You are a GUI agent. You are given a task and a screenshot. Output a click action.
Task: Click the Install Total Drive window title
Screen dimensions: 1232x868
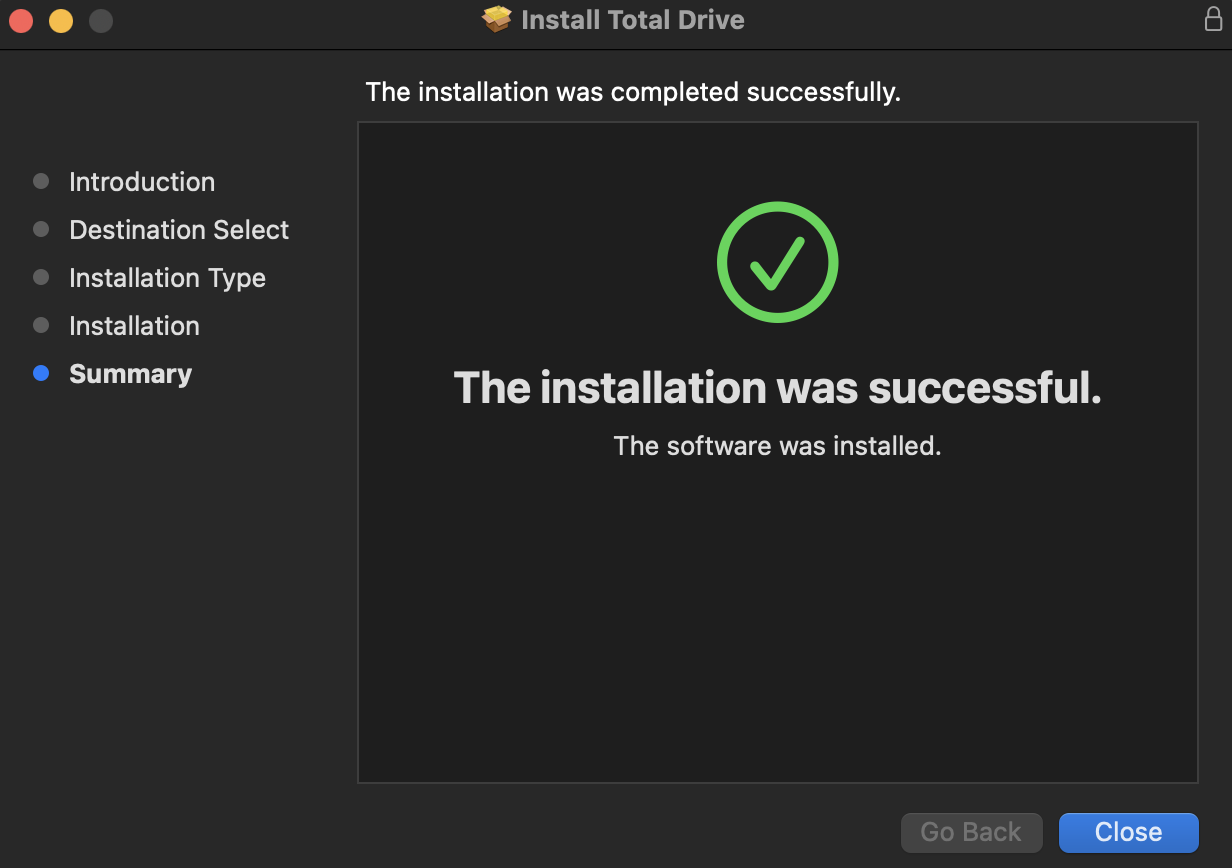[633, 20]
